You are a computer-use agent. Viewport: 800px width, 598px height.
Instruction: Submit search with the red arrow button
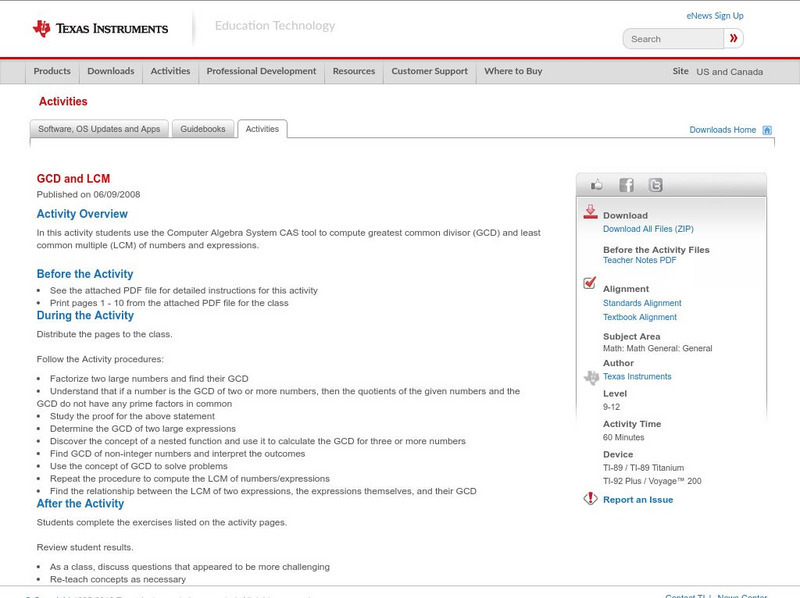(x=734, y=38)
